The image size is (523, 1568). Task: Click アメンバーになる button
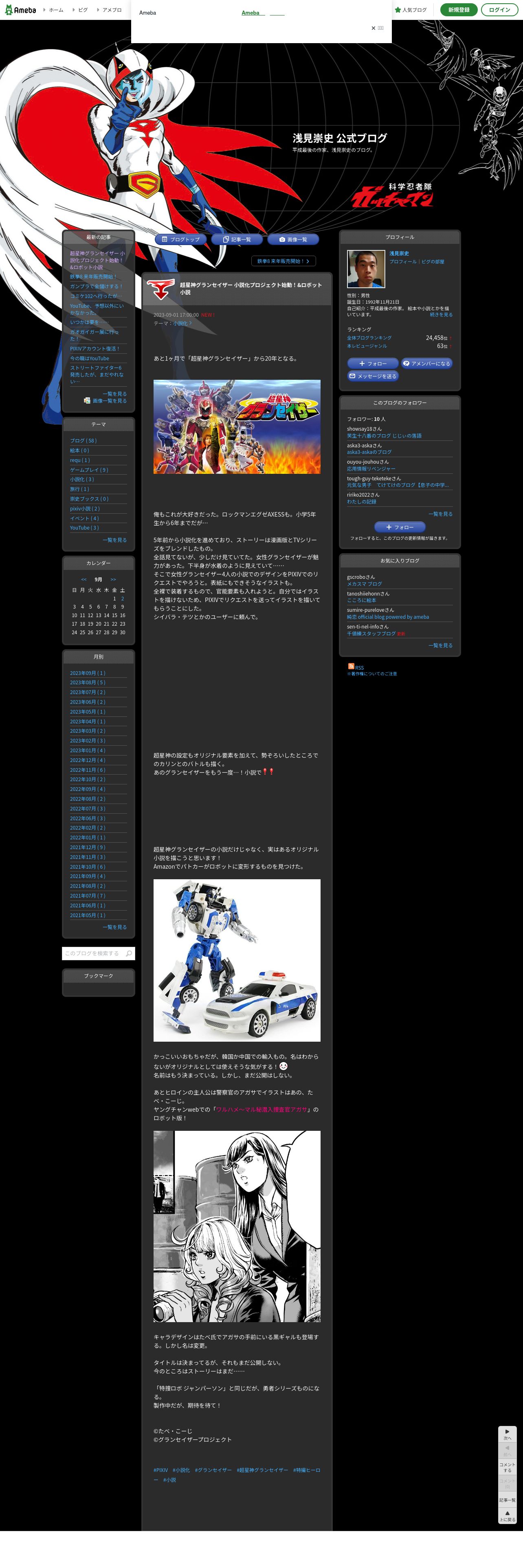pos(427,364)
